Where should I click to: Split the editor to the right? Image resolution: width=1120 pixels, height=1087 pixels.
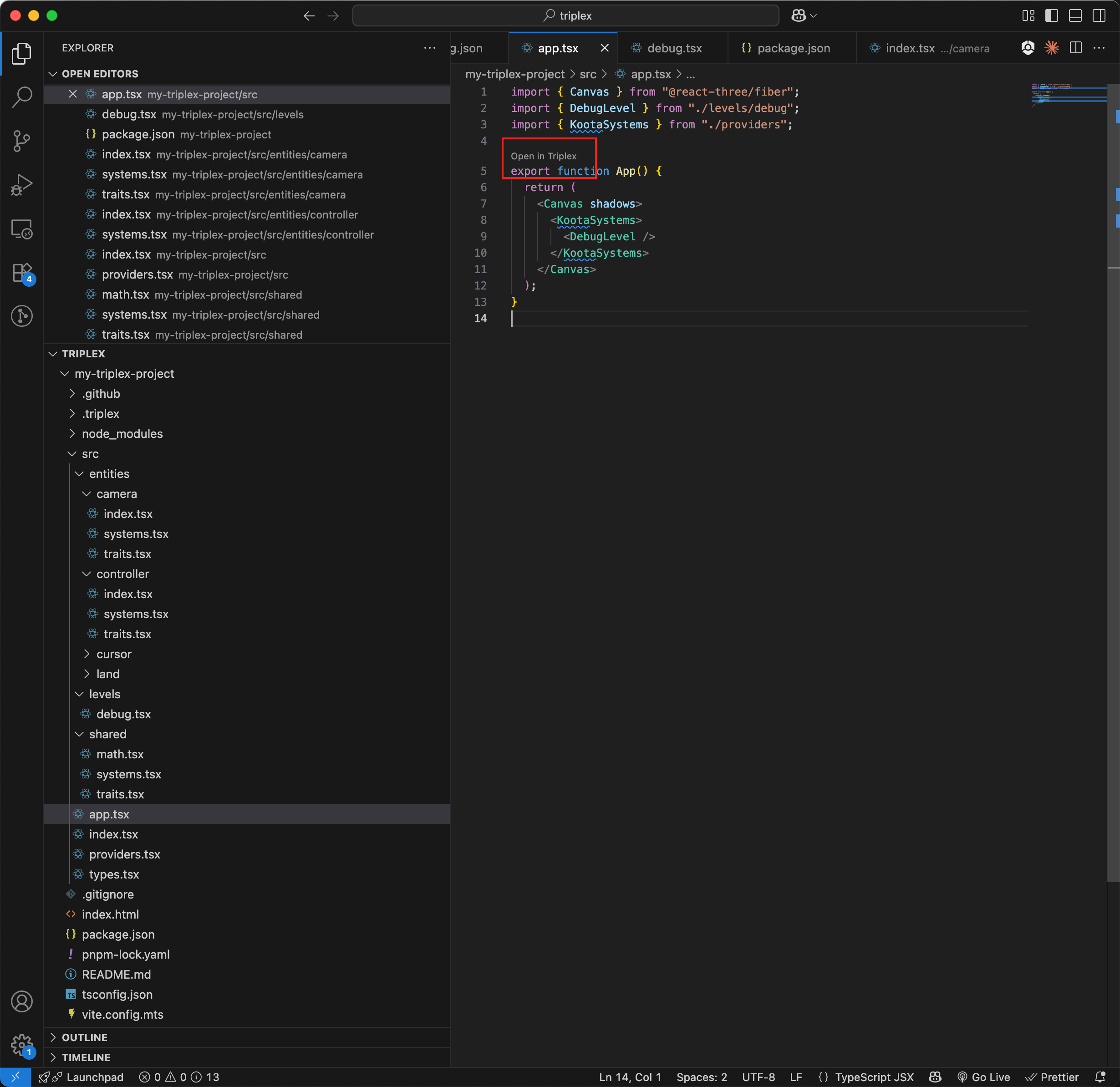click(x=1075, y=48)
